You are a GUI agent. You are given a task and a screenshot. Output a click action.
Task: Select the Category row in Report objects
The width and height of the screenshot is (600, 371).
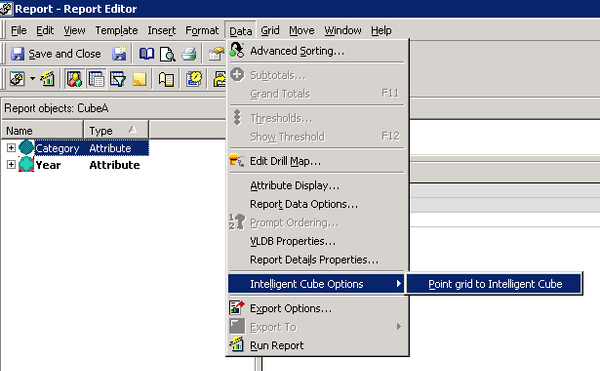[x=83, y=148]
